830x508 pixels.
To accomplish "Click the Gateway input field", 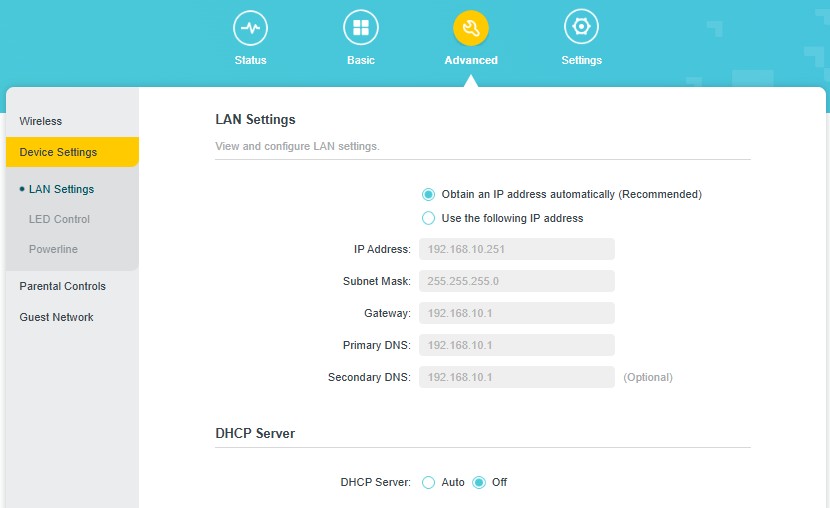I will pyautogui.click(x=517, y=313).
